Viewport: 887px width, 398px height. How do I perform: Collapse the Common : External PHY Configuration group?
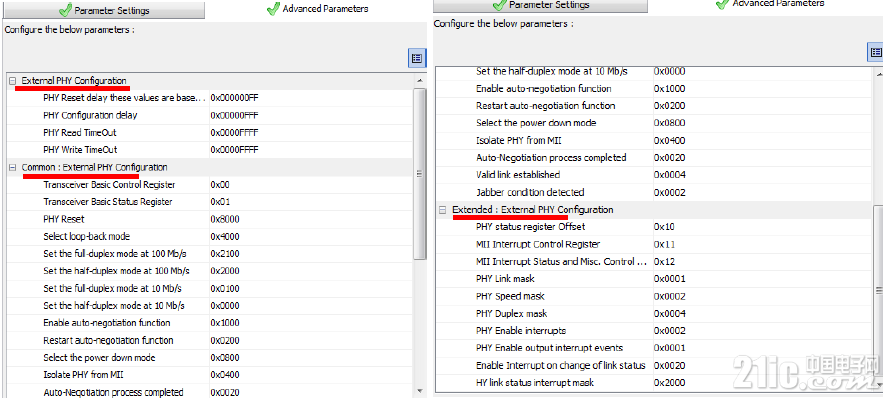12,167
